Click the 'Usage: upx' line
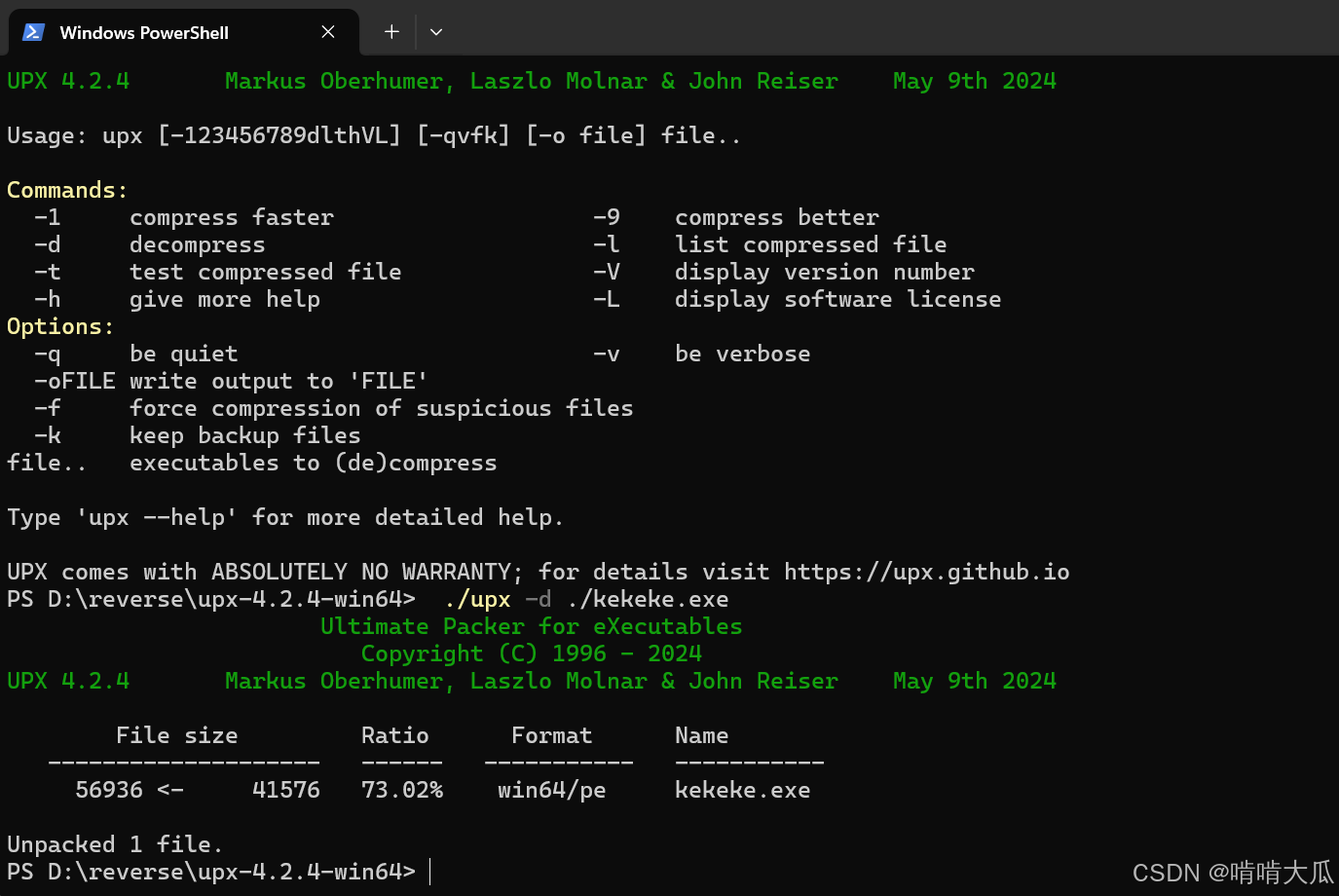This screenshot has height=896, width=1339. 374,135
